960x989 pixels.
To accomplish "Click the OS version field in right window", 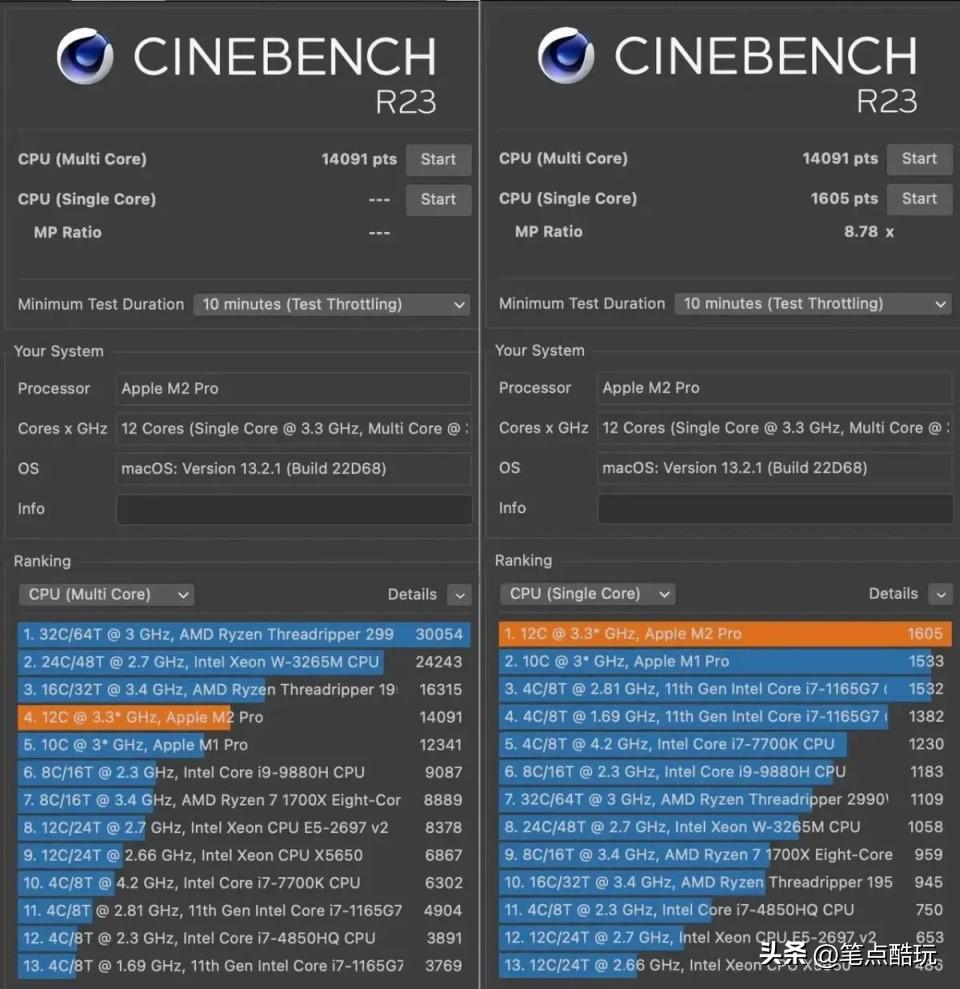I will [x=775, y=468].
